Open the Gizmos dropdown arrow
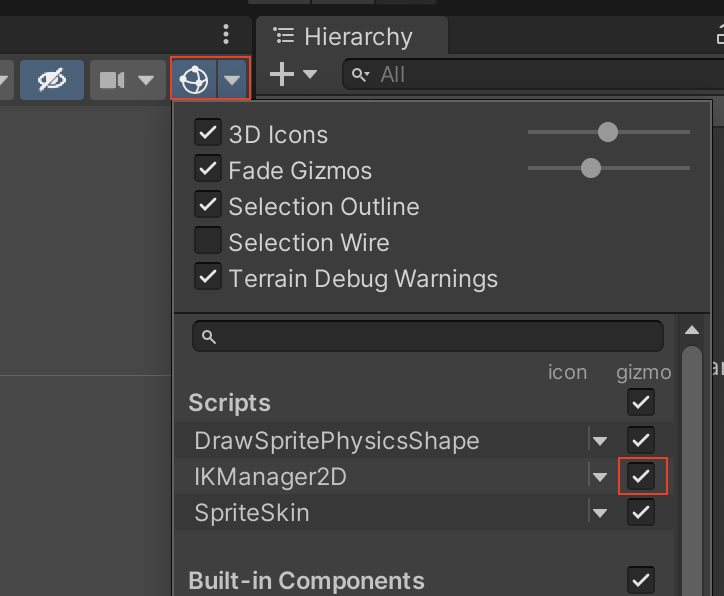This screenshot has width=724, height=596. (x=233, y=80)
